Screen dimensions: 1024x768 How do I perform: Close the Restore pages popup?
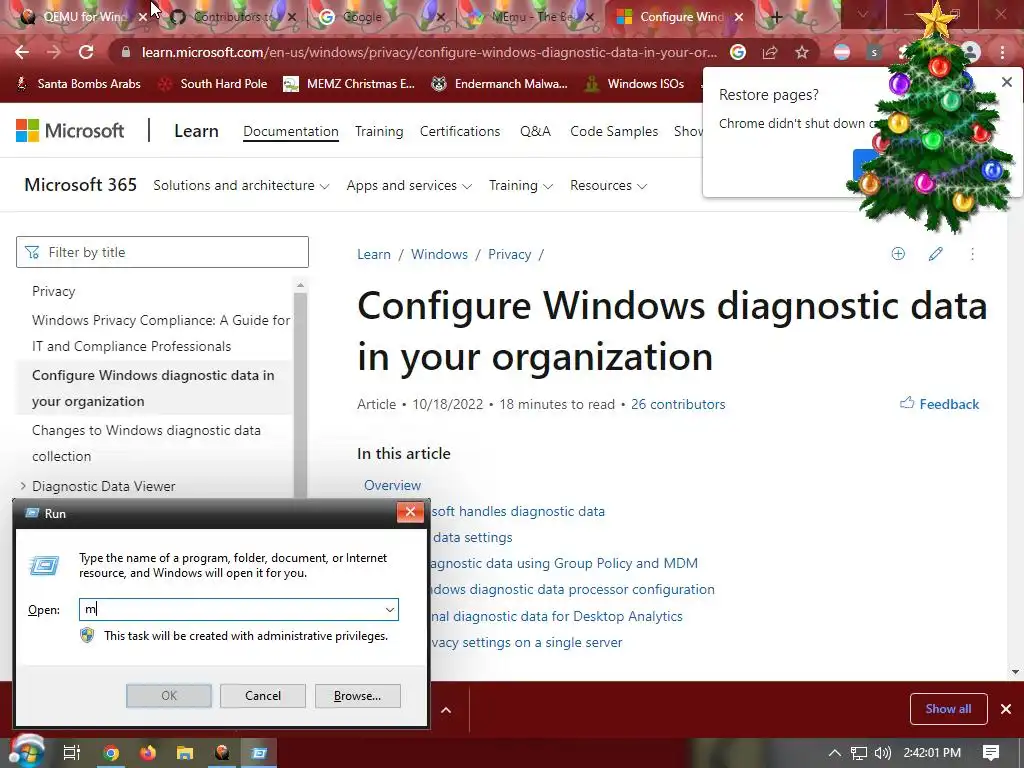pyautogui.click(x=1007, y=82)
